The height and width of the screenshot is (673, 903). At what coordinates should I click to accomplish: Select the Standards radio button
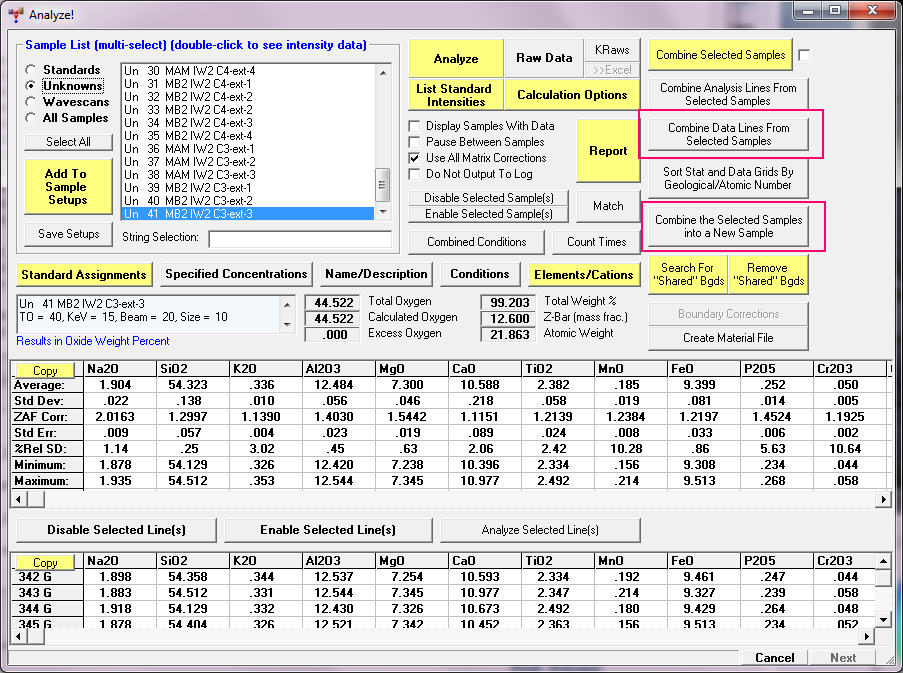33,70
